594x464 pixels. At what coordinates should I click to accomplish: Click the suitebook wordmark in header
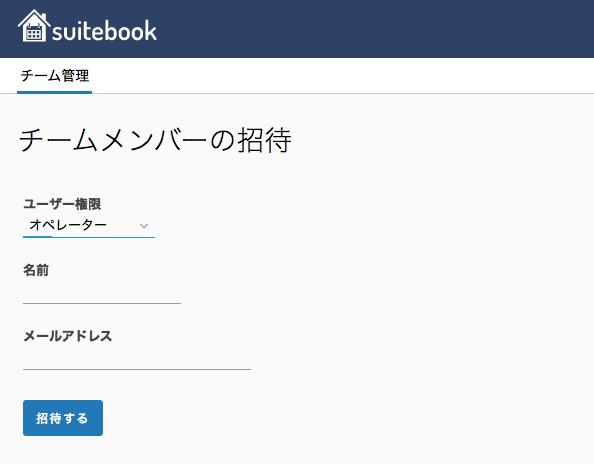click(104, 31)
